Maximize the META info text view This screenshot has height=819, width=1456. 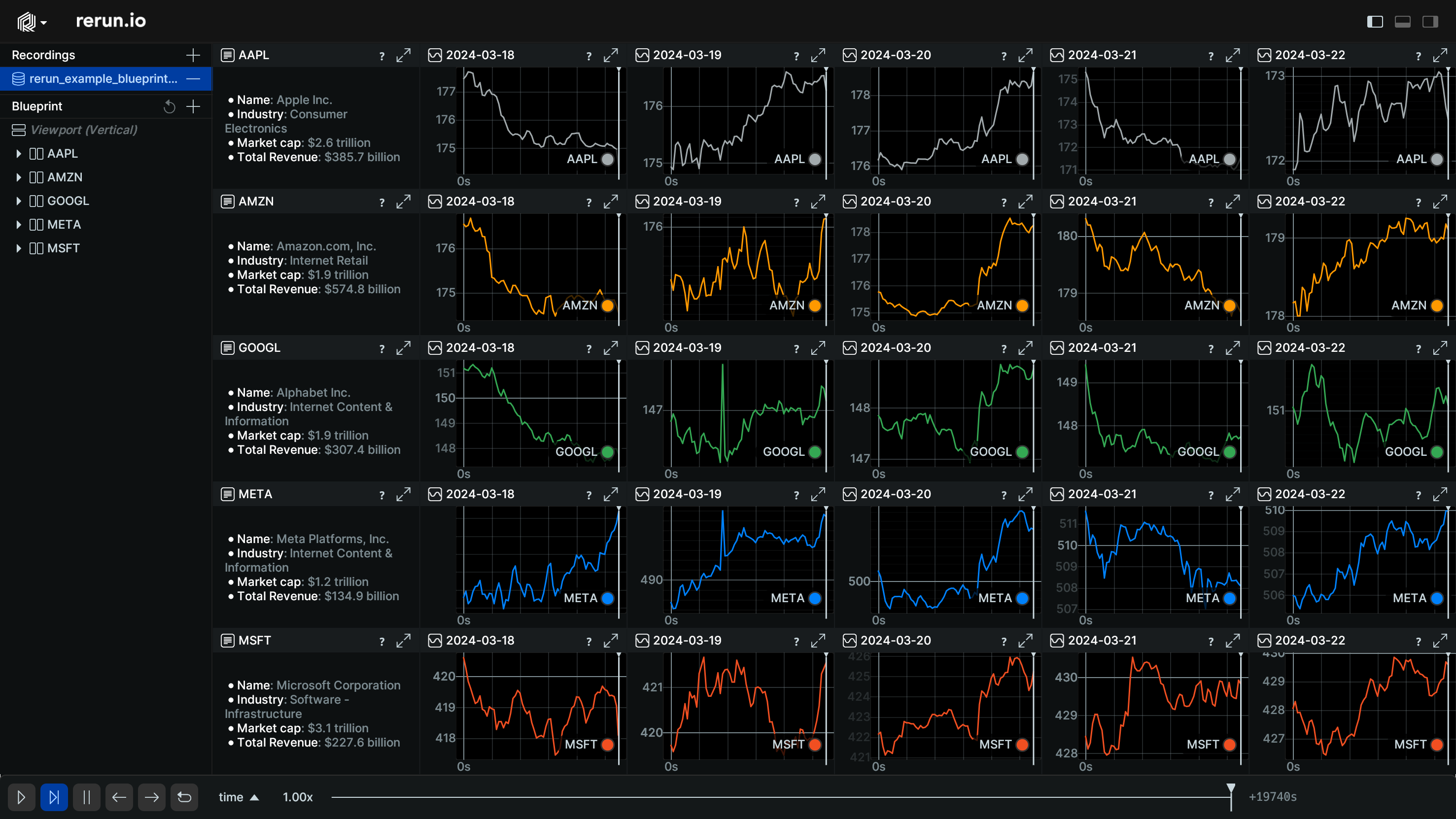click(x=403, y=495)
